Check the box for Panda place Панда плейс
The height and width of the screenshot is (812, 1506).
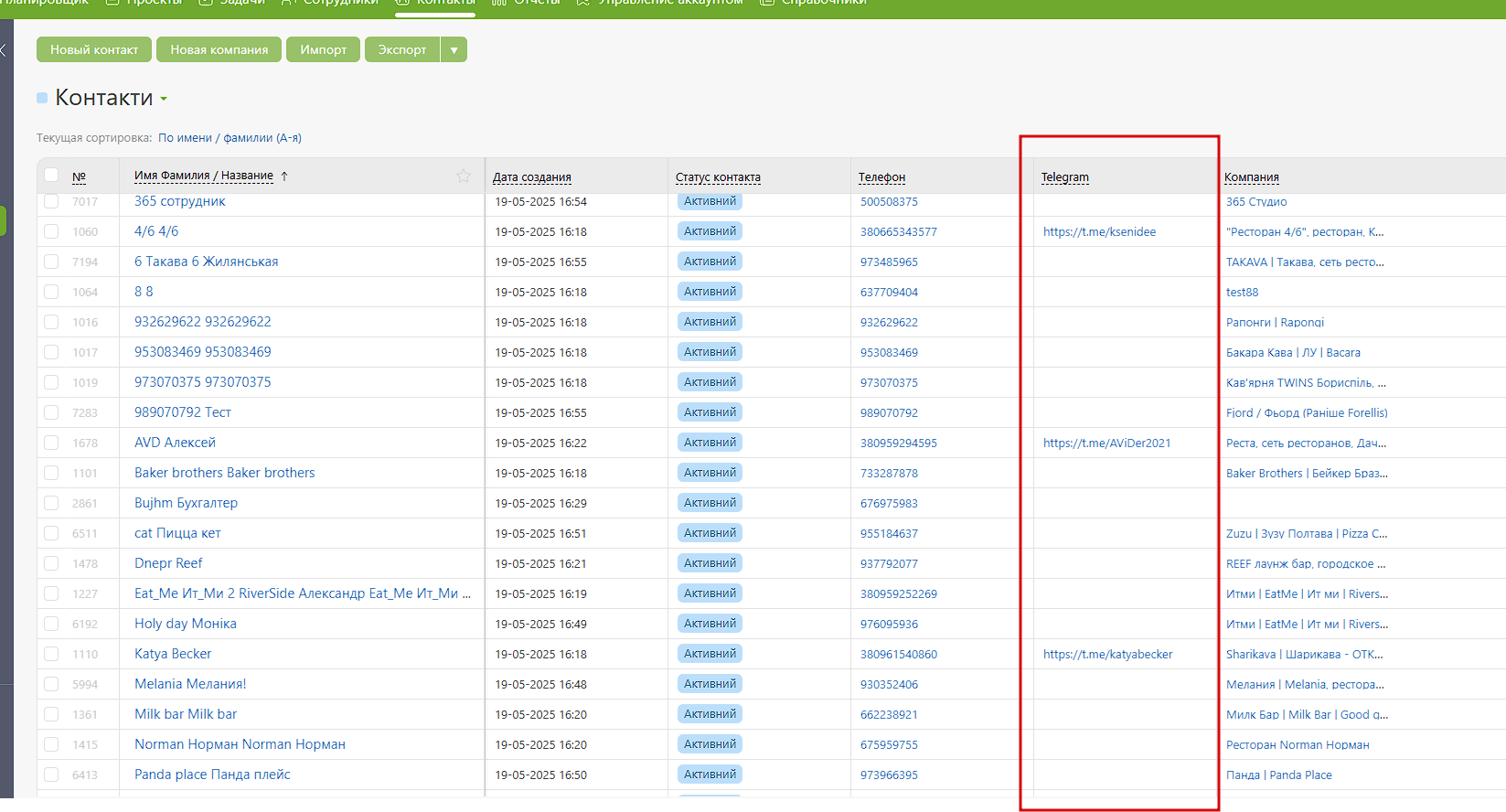[x=51, y=775]
